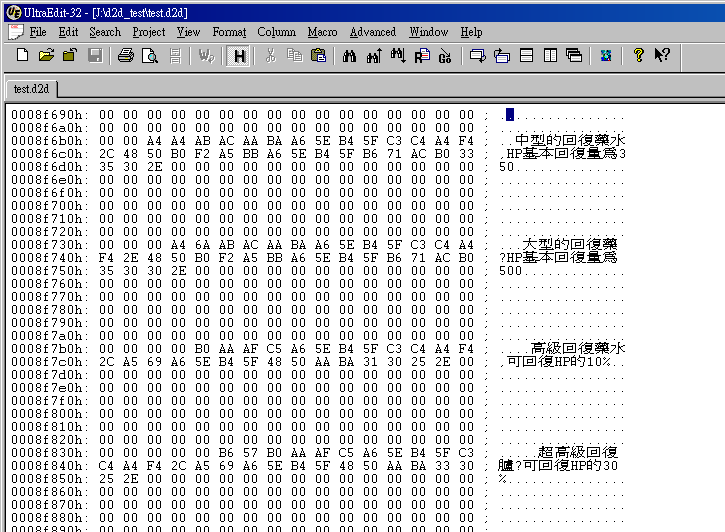Viewport: 725px width, 532px height.
Task: Click the document icon beside File menu
Action: (x=16, y=32)
